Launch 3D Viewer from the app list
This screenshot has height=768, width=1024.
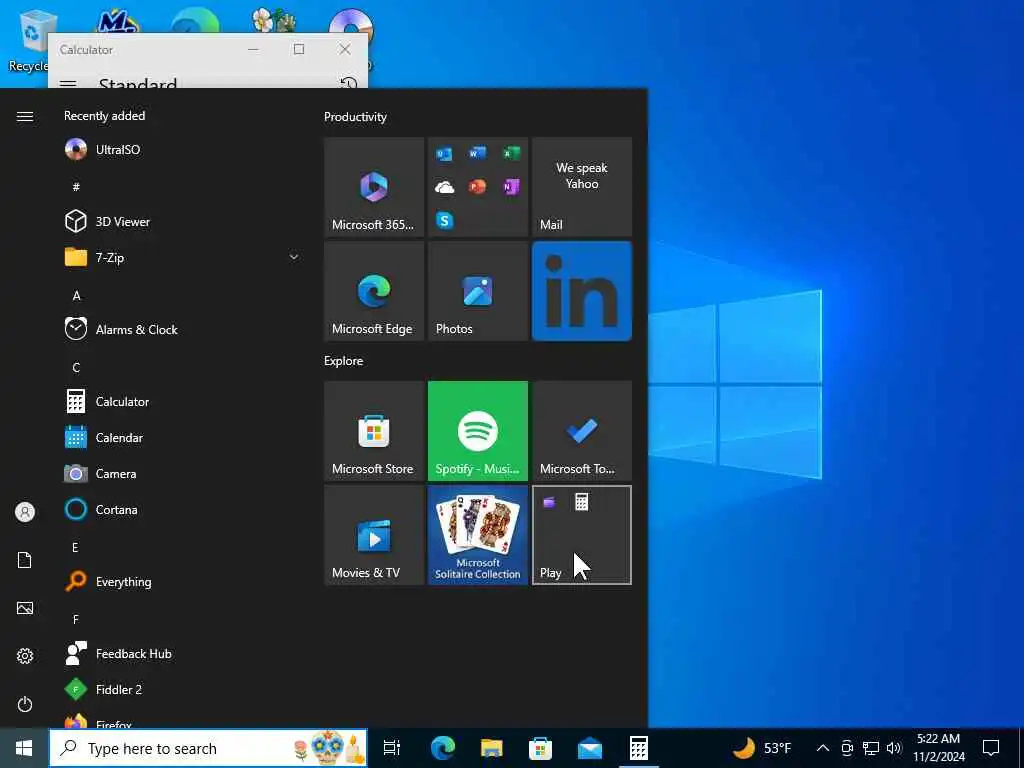183,221
